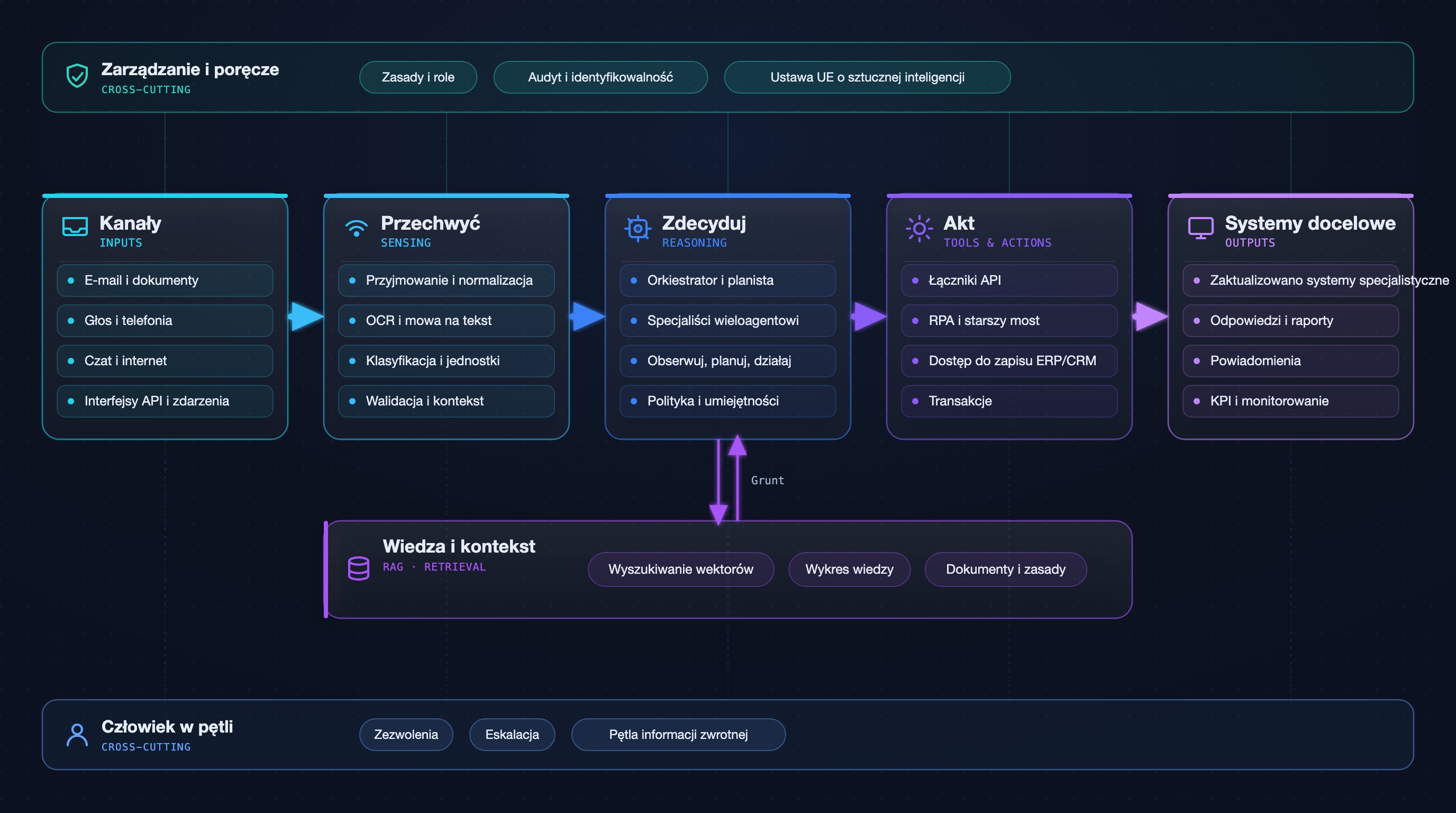
Task: Select Wyszukiwanie wektorów chip
Action: coord(680,570)
